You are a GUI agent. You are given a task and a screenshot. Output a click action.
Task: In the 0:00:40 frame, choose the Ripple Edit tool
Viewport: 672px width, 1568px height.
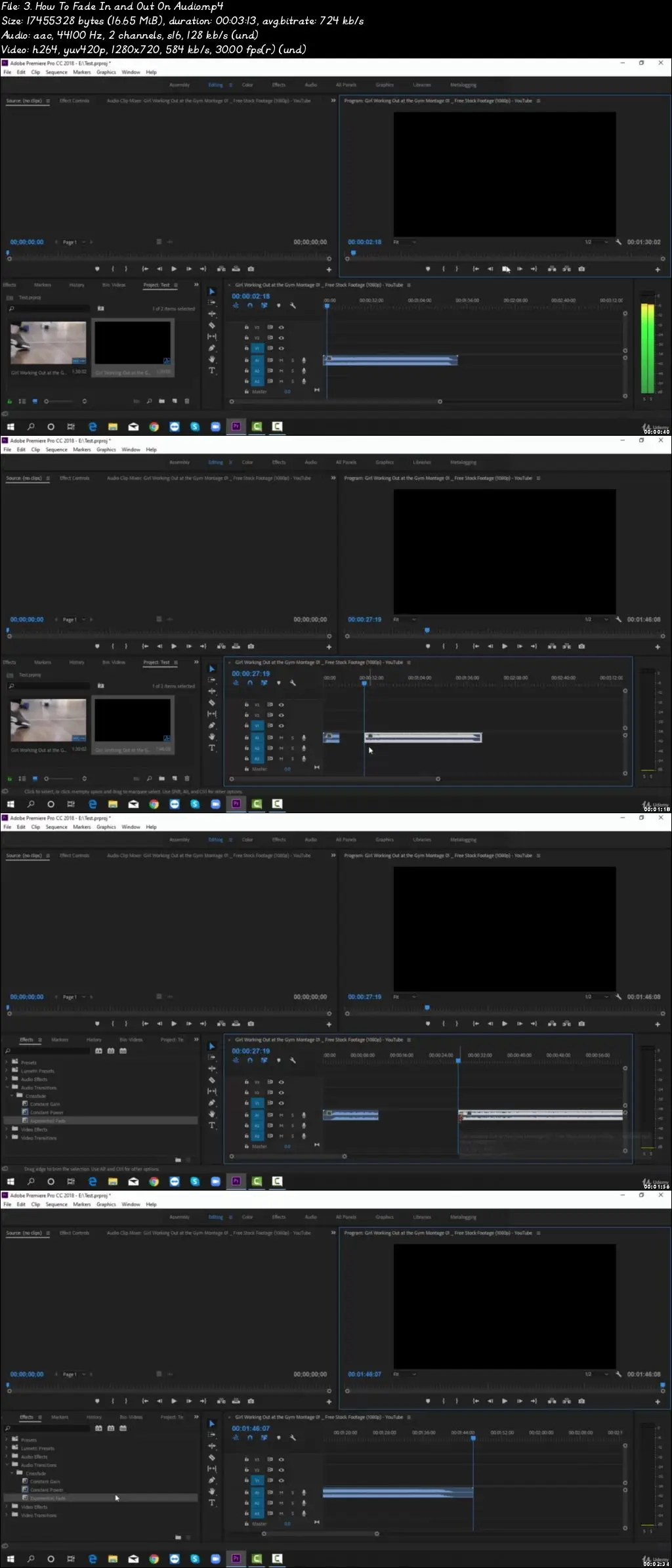coord(212,314)
